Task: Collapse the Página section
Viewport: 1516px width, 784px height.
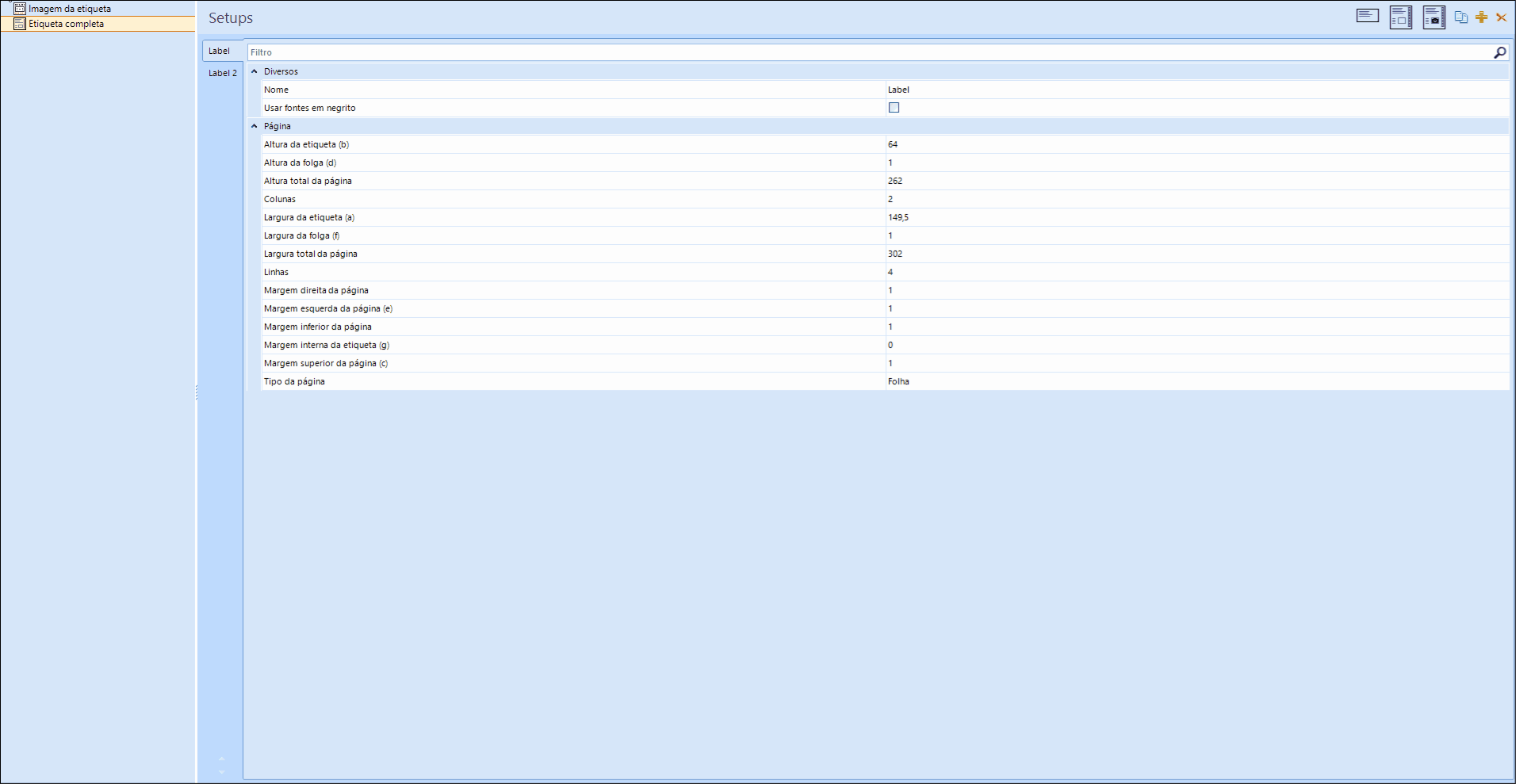Action: point(255,126)
